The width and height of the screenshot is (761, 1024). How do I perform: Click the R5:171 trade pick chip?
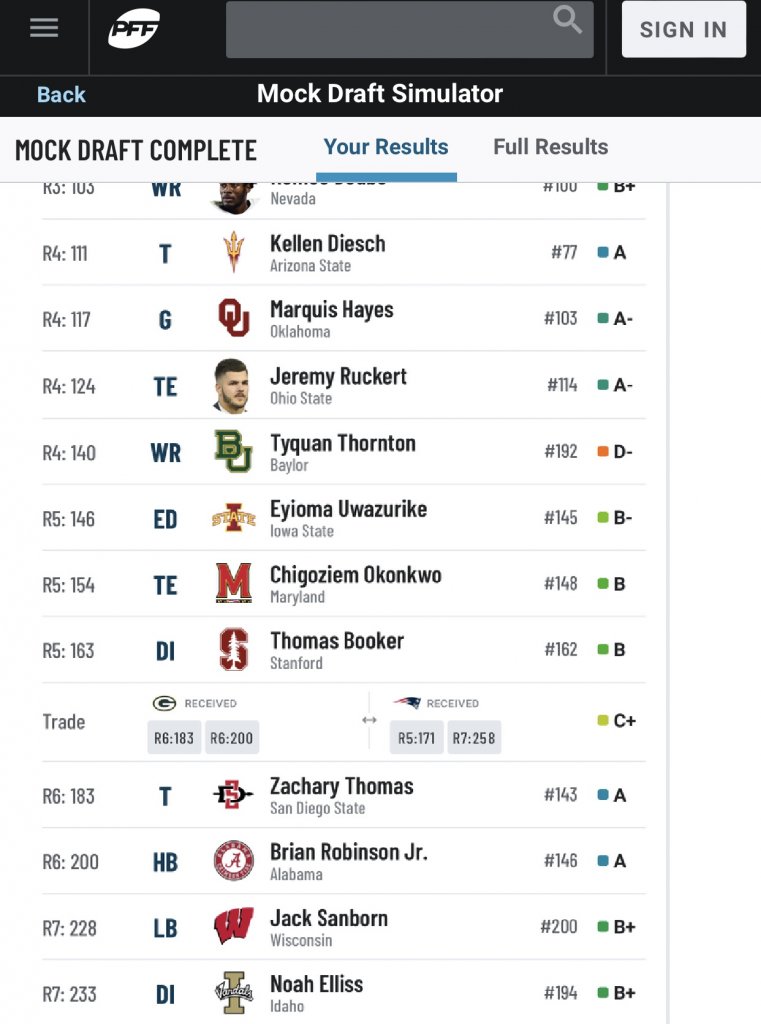coord(417,738)
